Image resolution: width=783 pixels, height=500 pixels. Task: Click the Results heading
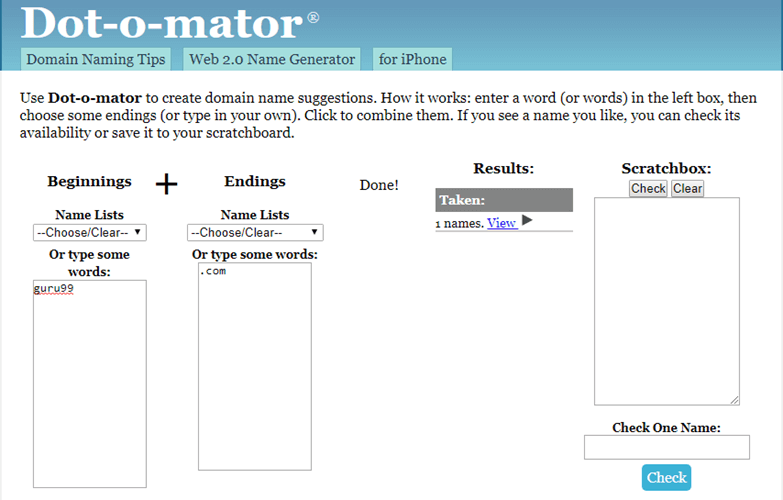pyautogui.click(x=503, y=168)
